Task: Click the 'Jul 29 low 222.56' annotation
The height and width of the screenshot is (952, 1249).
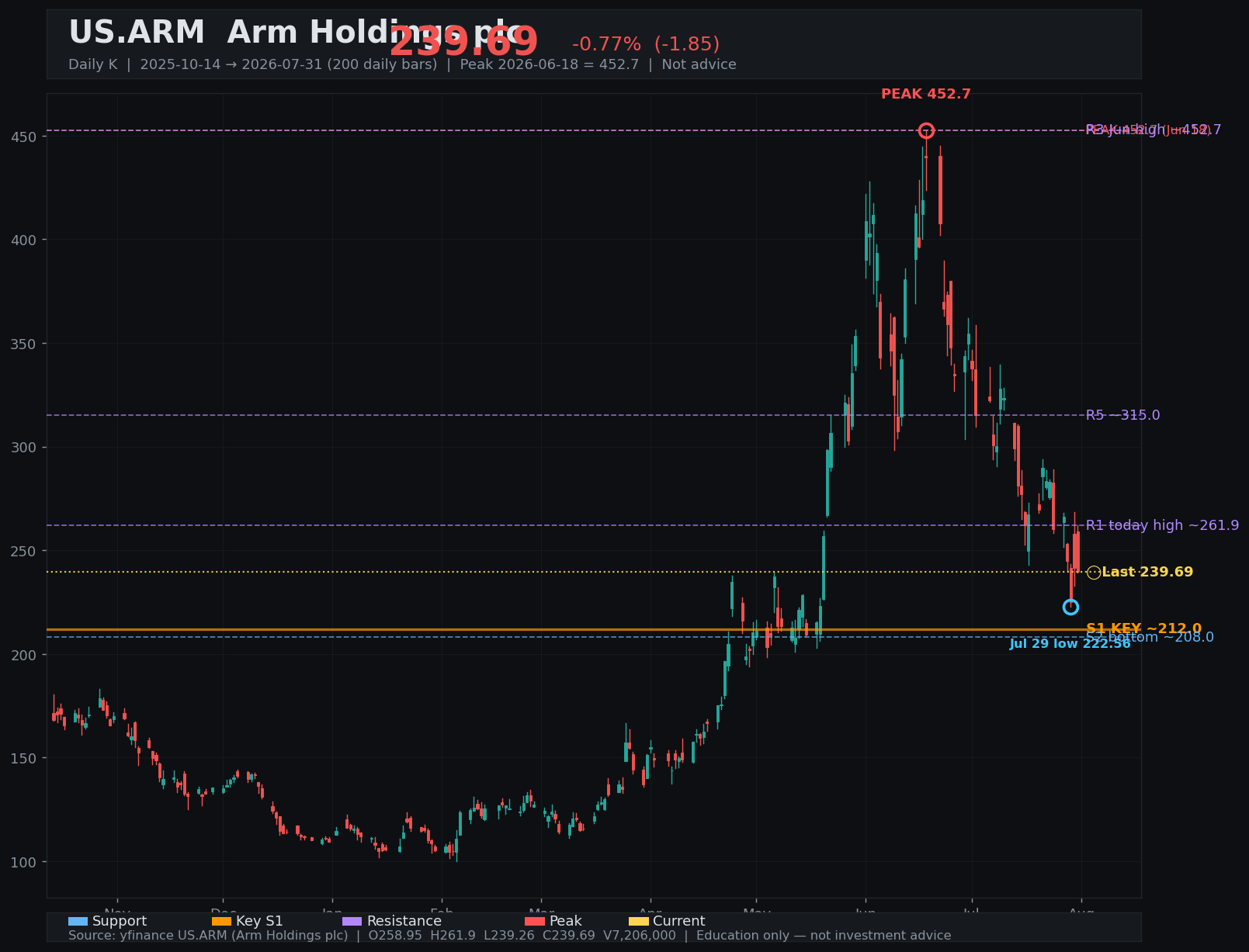Action: (x=1070, y=644)
